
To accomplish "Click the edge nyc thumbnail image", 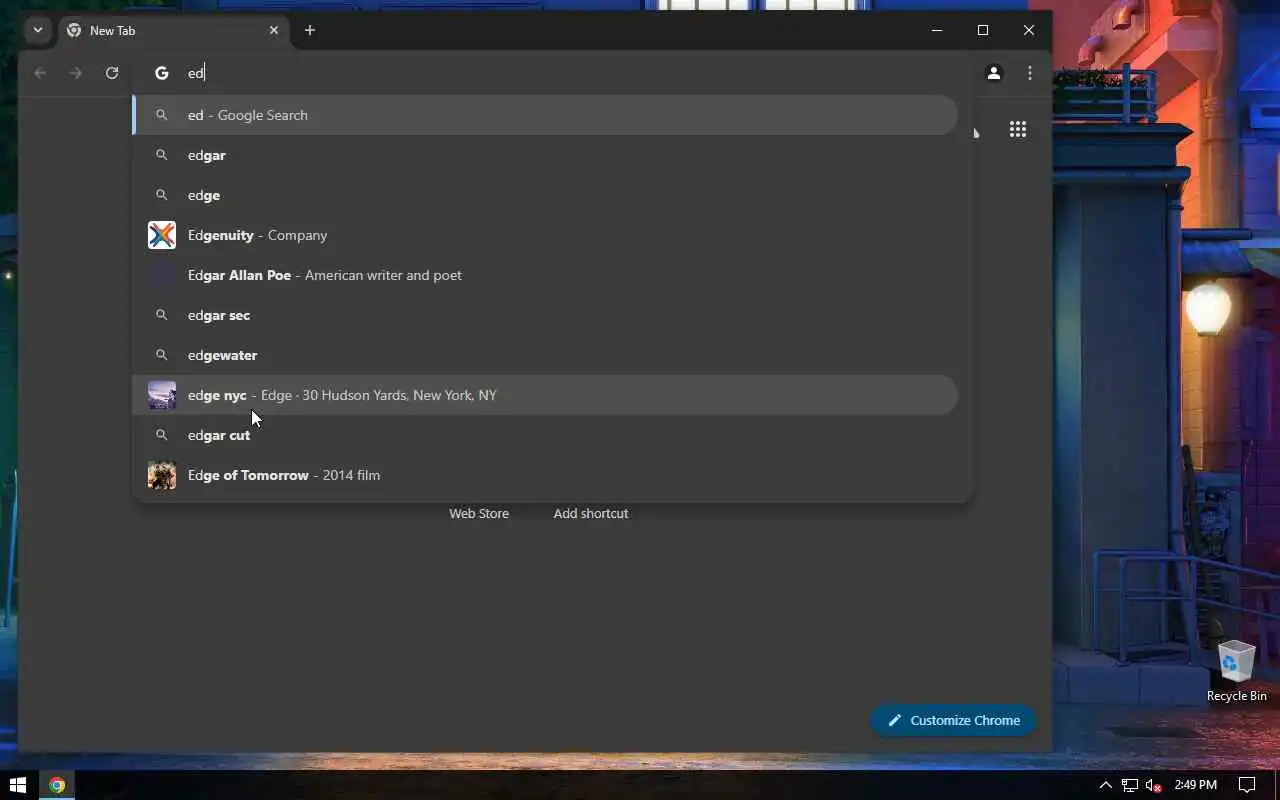I will pyautogui.click(x=162, y=395).
